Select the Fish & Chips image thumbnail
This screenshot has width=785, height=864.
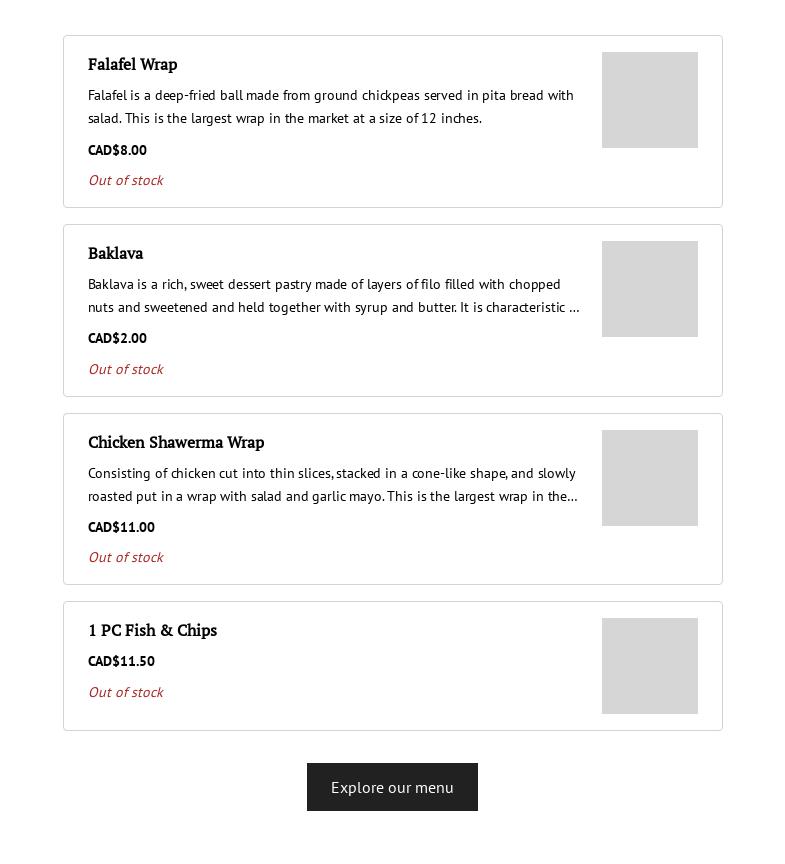650,666
